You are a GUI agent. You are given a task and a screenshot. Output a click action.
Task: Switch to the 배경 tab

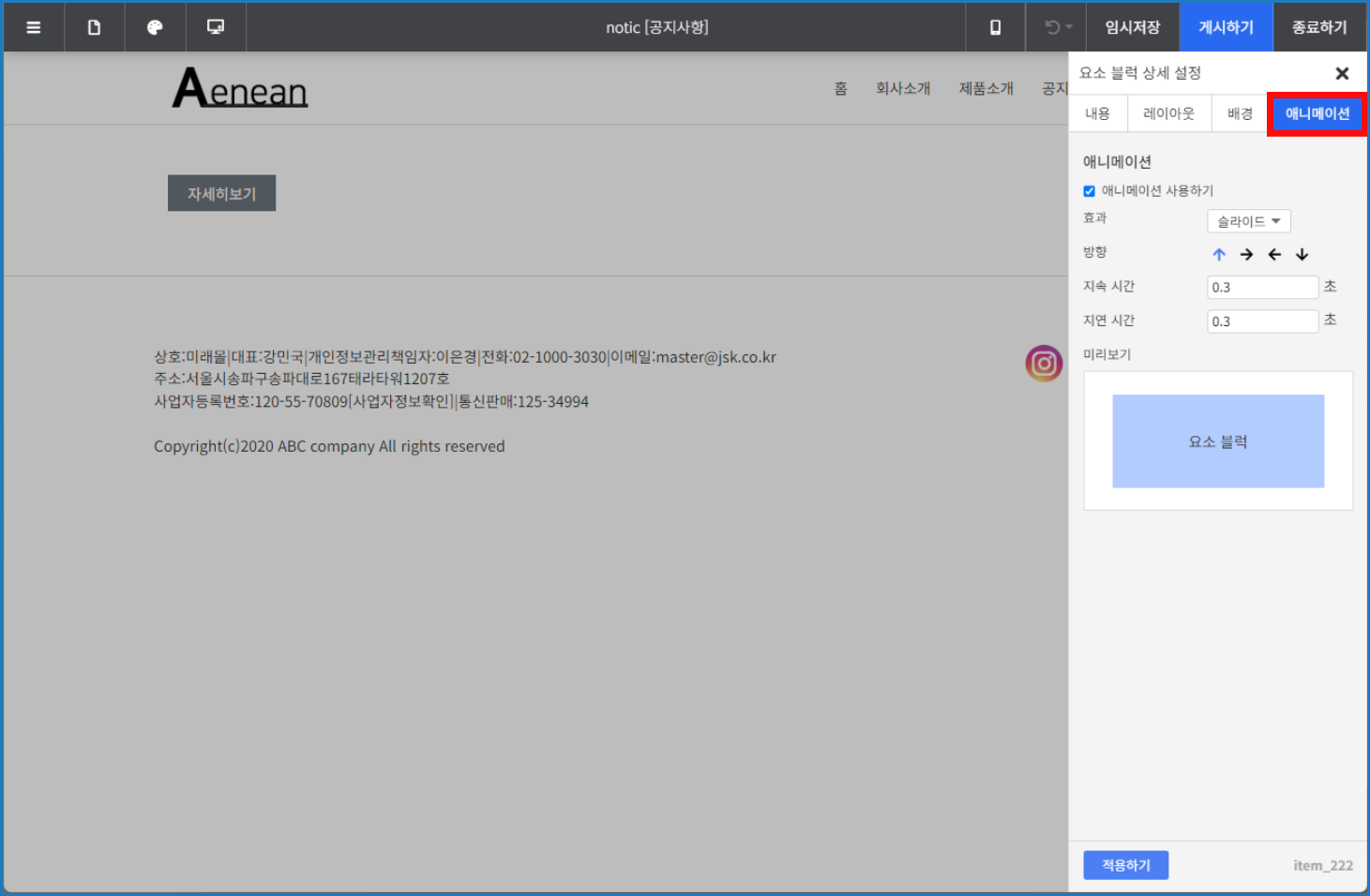1240,113
